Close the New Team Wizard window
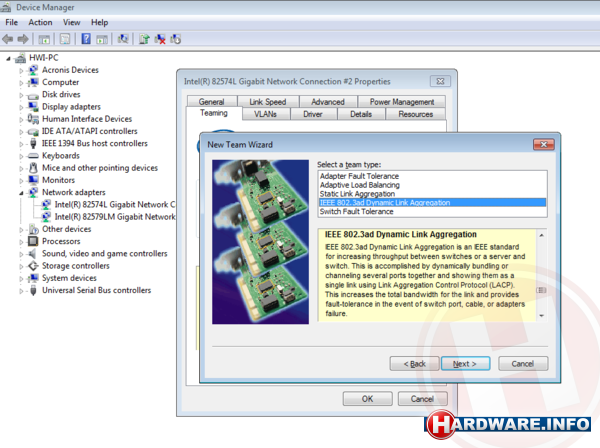600x448 pixels. tap(544, 144)
